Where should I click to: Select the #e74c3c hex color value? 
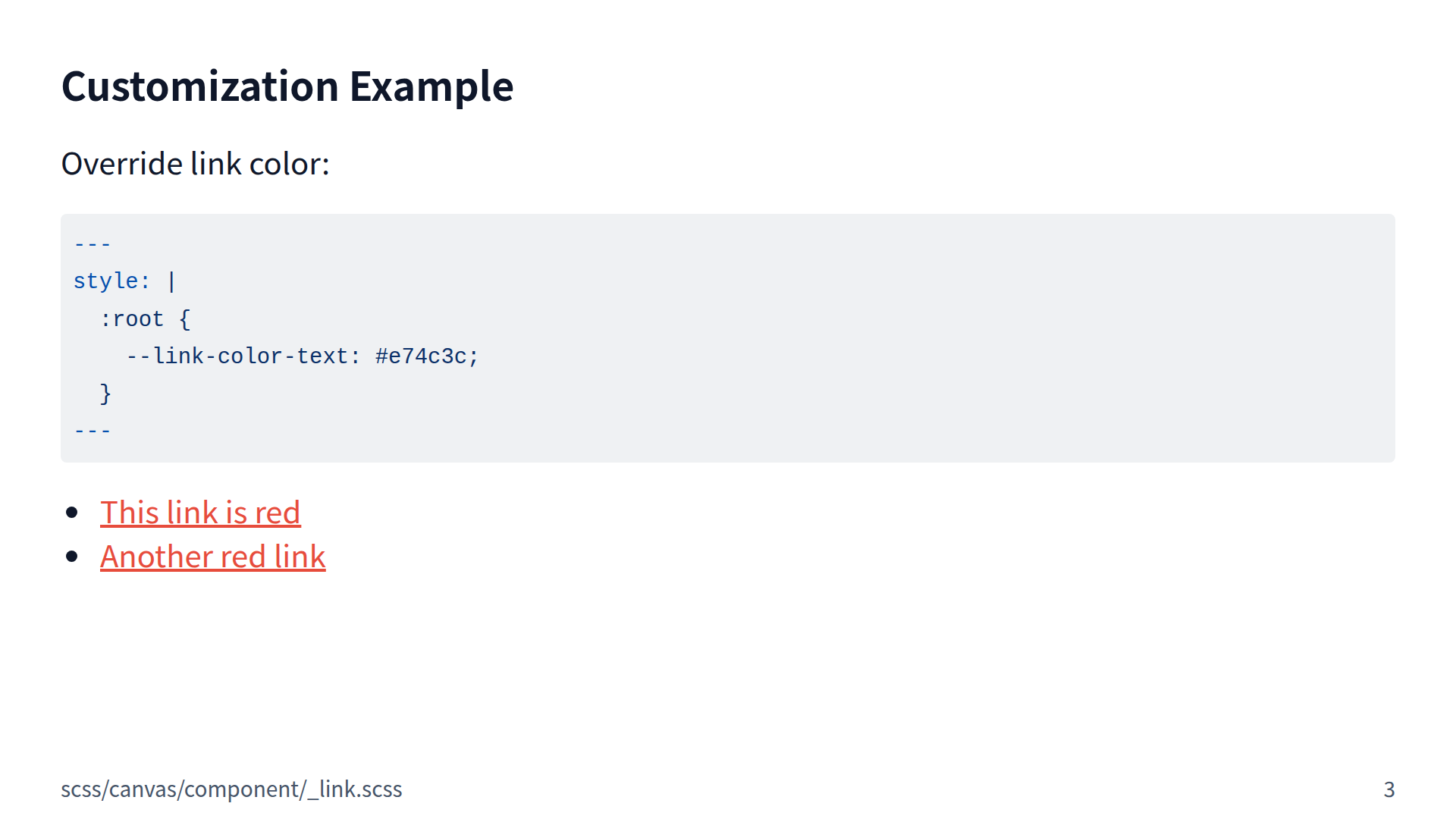tap(421, 356)
